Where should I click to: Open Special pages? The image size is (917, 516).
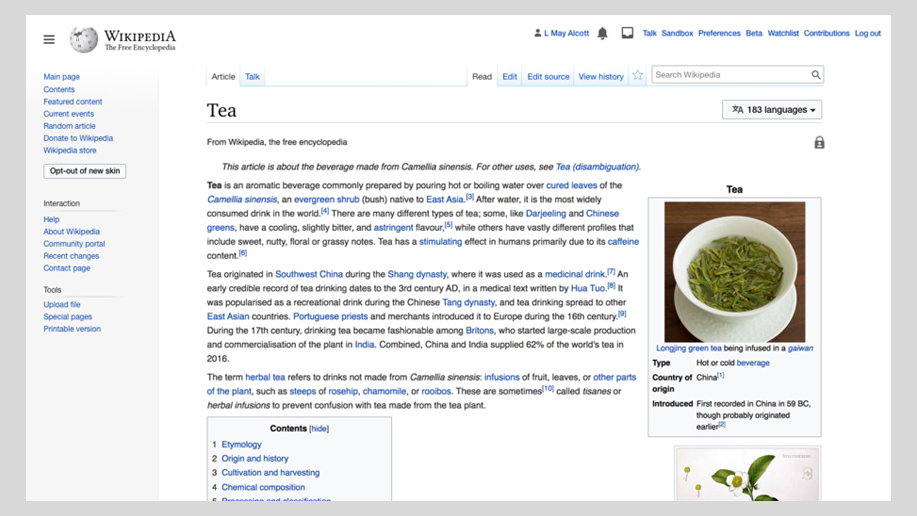pos(68,317)
